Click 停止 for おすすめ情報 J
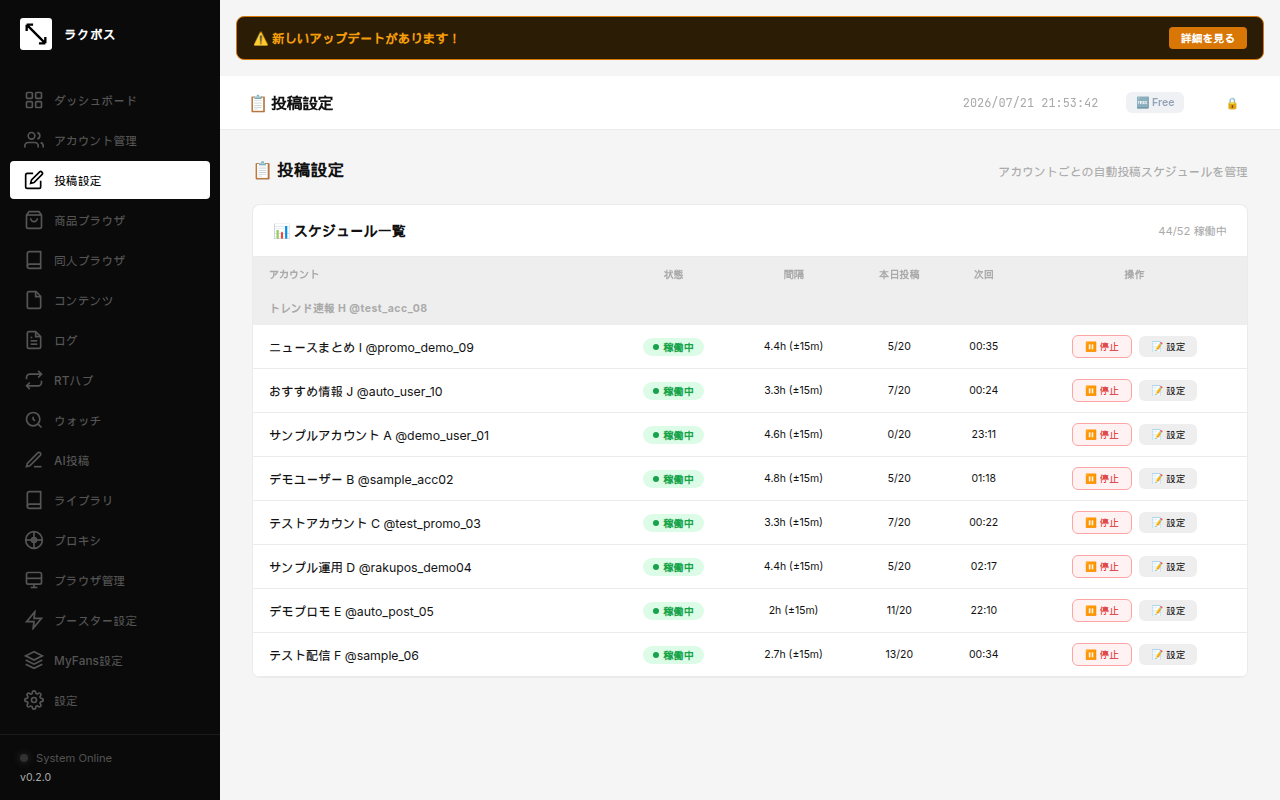Image resolution: width=1280 pixels, height=800 pixels. click(1102, 390)
